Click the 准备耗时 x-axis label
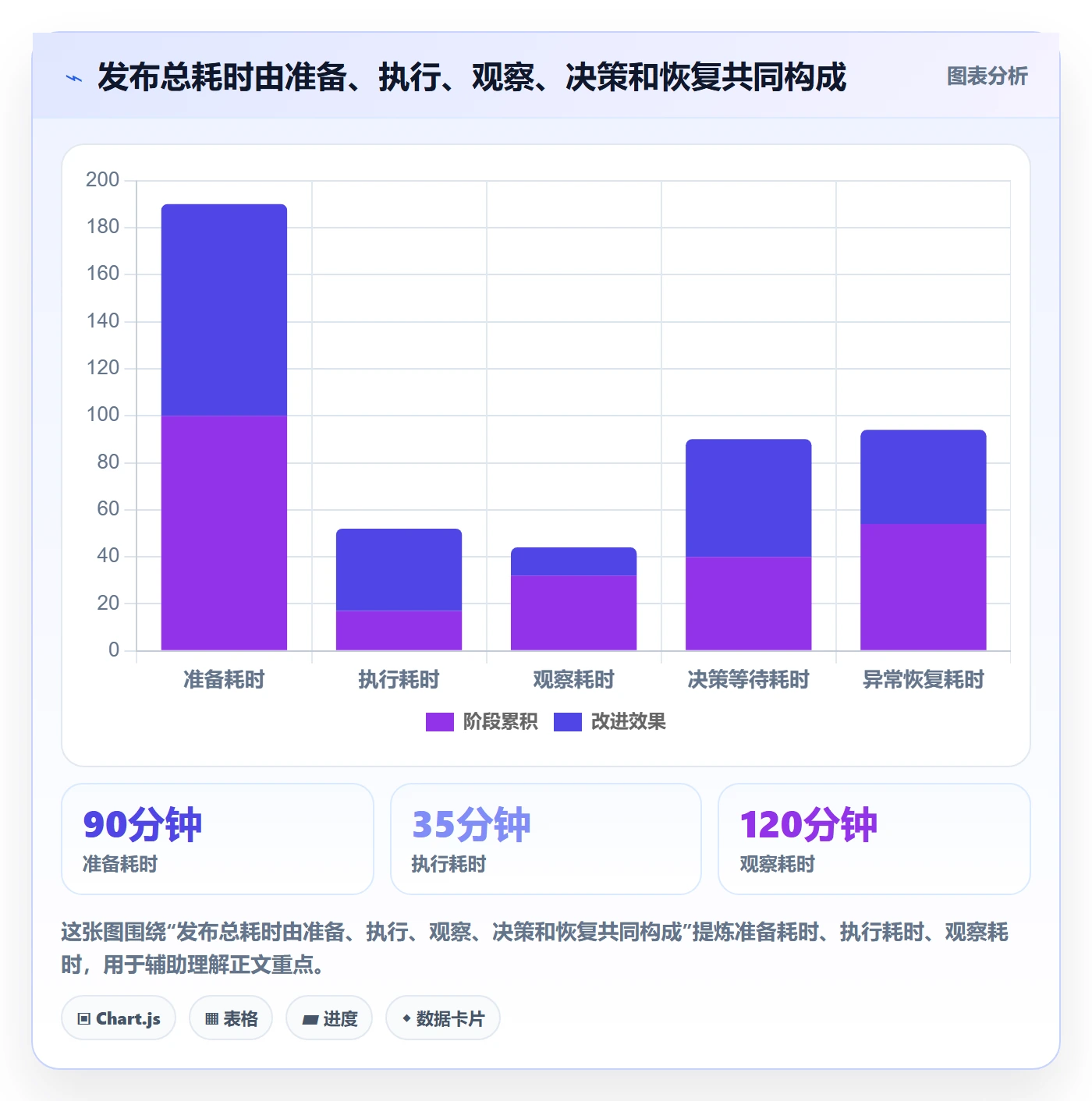The height and width of the screenshot is (1101, 1092). [224, 680]
